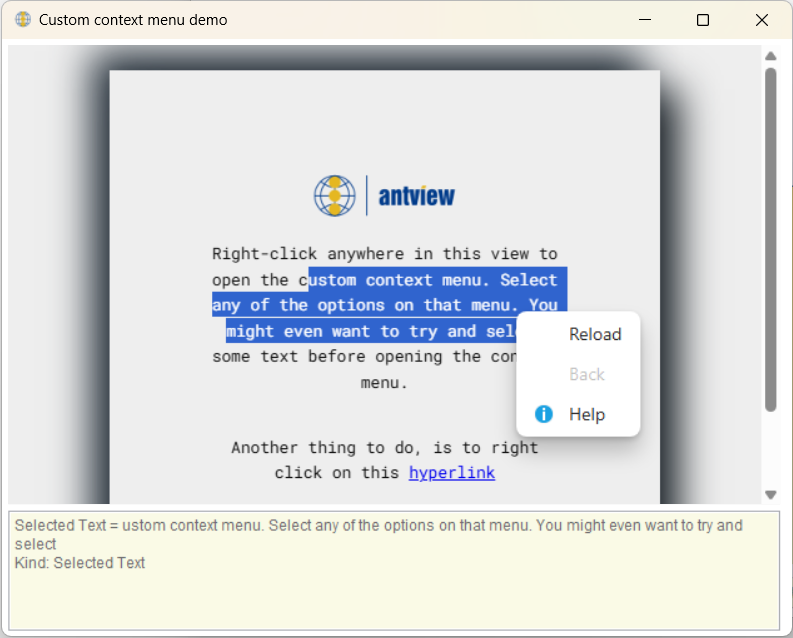Click the globe app icon in title bar
793x638 pixels.
tap(22, 20)
